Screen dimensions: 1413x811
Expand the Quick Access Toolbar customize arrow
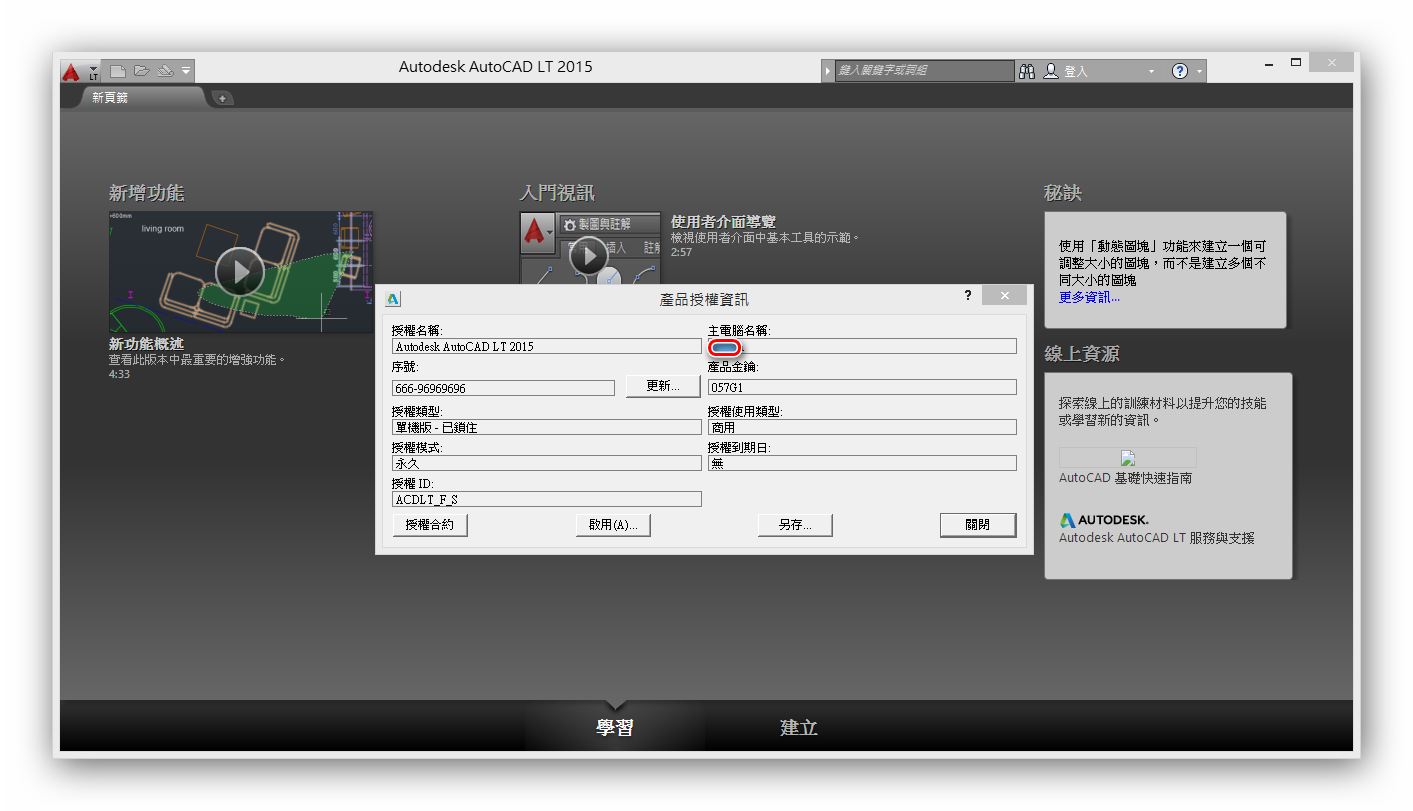click(x=186, y=71)
